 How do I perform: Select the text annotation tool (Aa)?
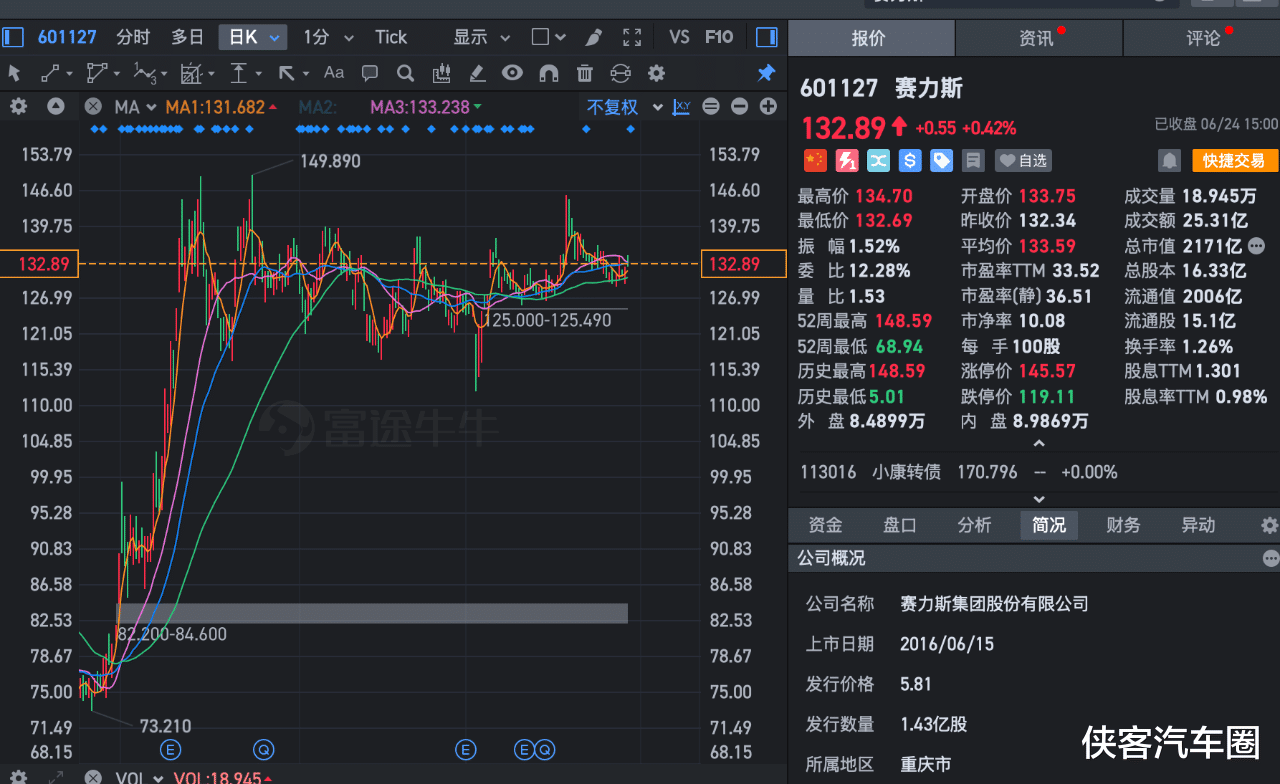pos(334,73)
